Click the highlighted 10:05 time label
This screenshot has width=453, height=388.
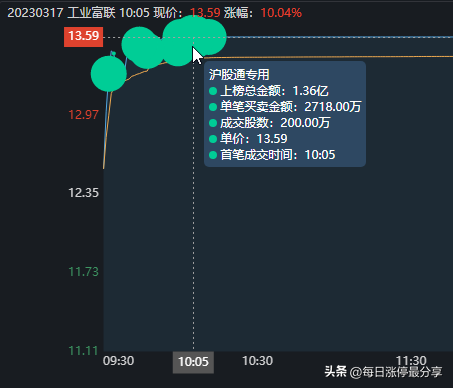coord(193,362)
